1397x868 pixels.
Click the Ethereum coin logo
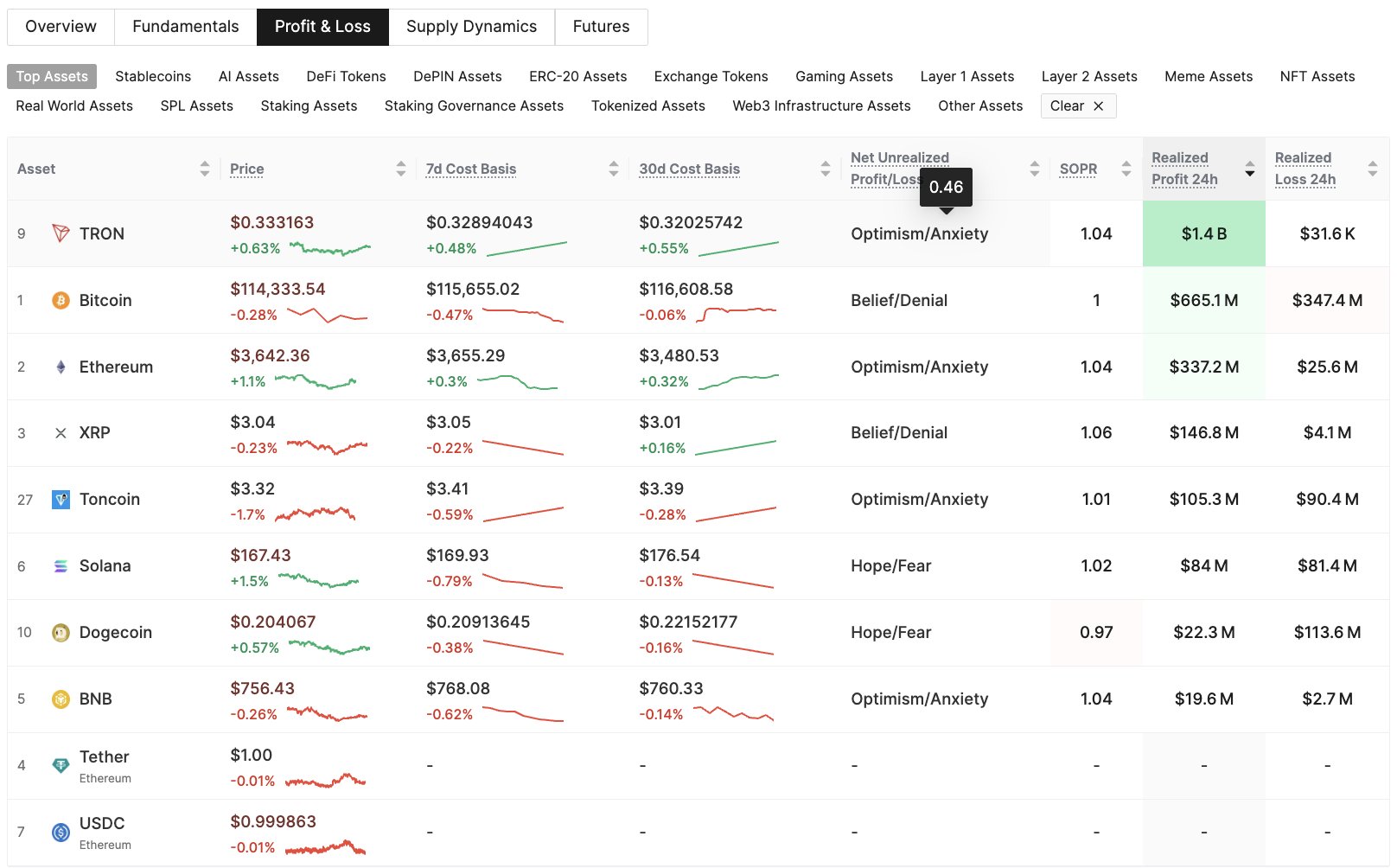(x=60, y=367)
